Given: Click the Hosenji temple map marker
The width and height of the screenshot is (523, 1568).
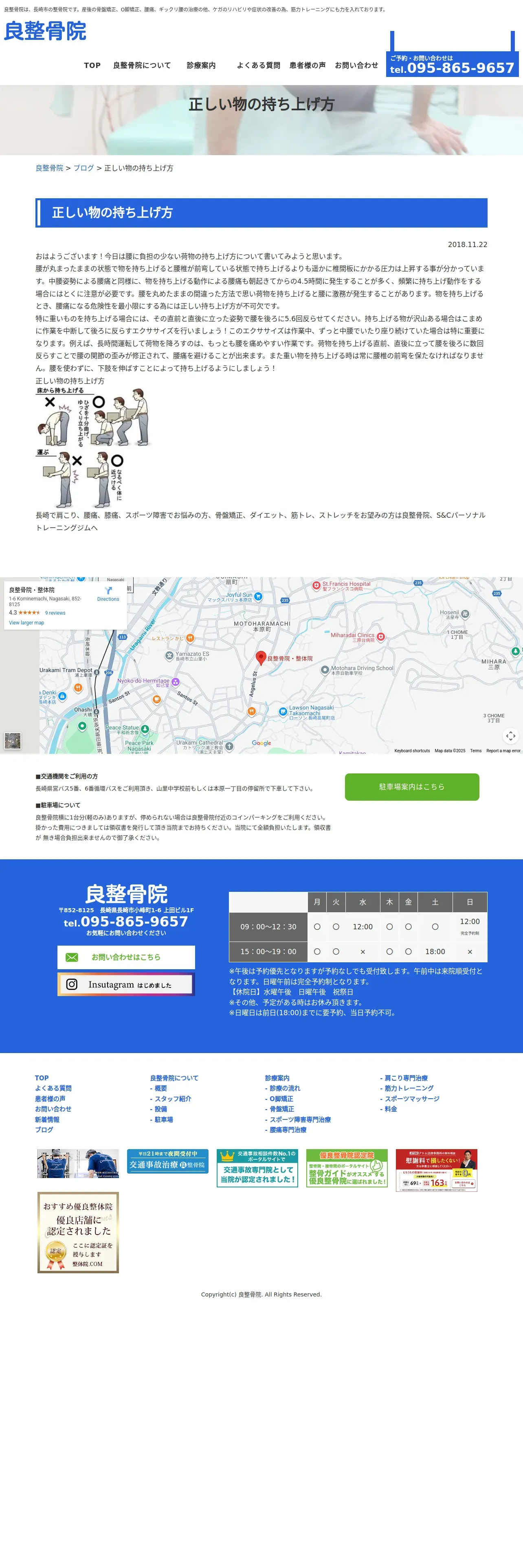Looking at the screenshot, I should tap(465, 614).
